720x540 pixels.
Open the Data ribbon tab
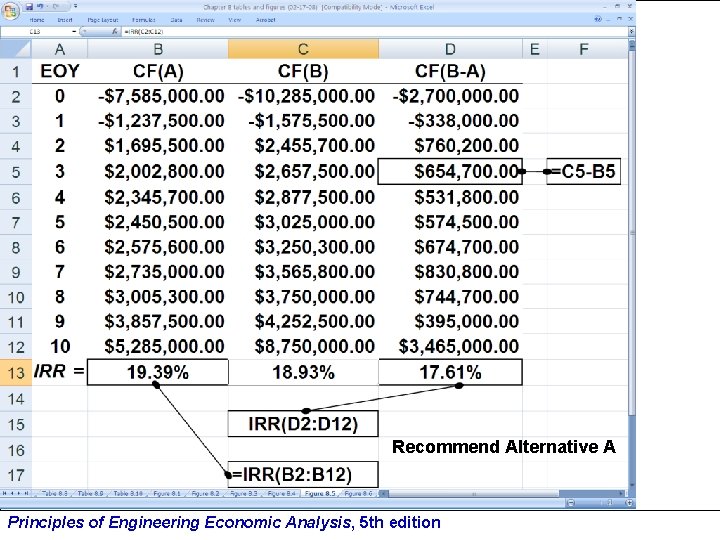[176, 20]
